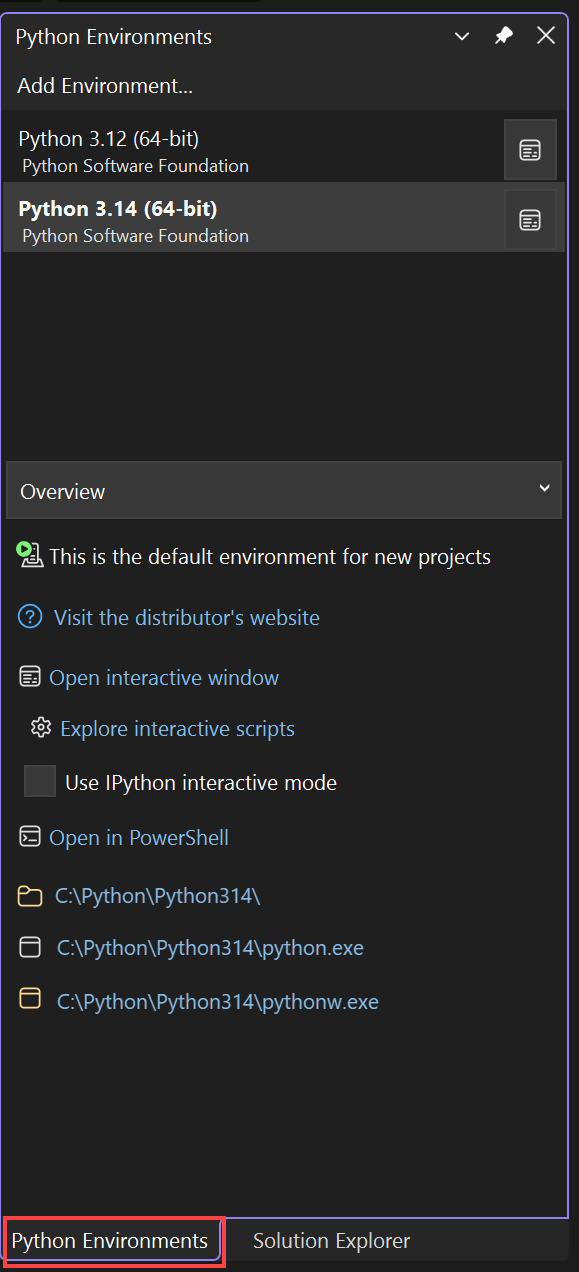Click the folder icon beside C:\Python\Python314\
The width and height of the screenshot is (579, 1272).
pos(29,896)
